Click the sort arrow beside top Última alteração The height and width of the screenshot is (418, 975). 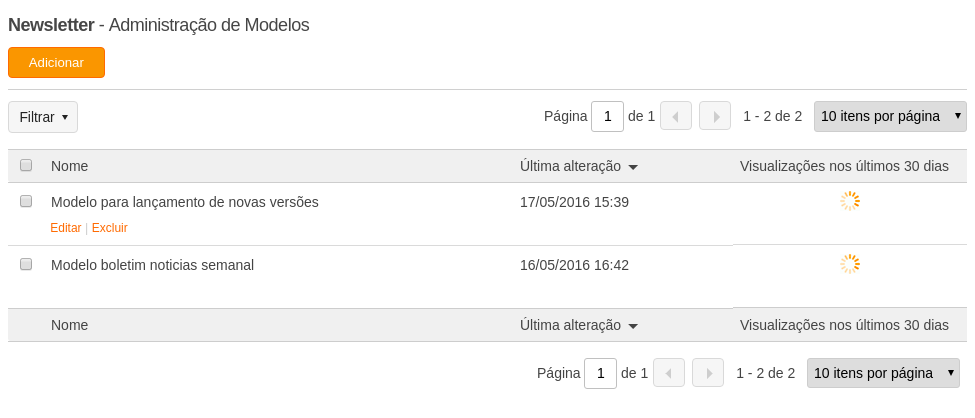tap(633, 167)
